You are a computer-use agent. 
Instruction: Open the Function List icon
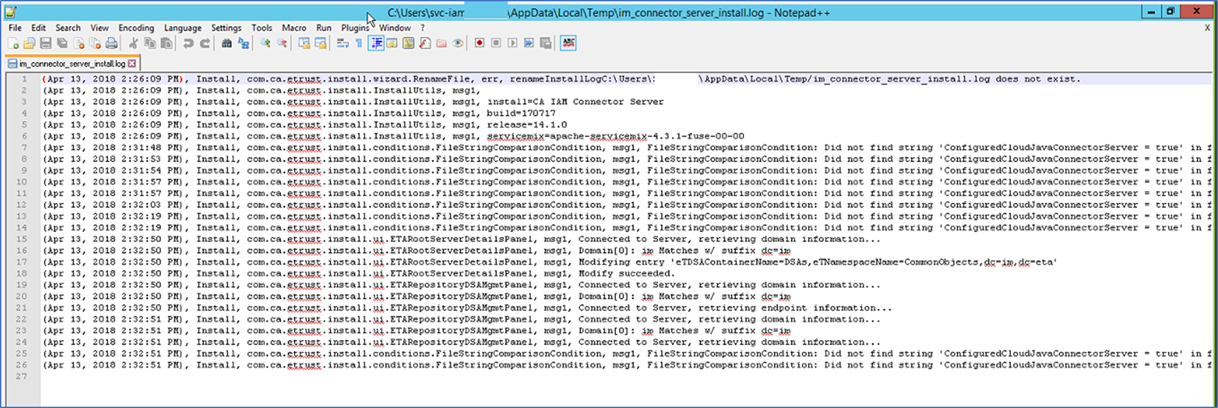coord(425,43)
